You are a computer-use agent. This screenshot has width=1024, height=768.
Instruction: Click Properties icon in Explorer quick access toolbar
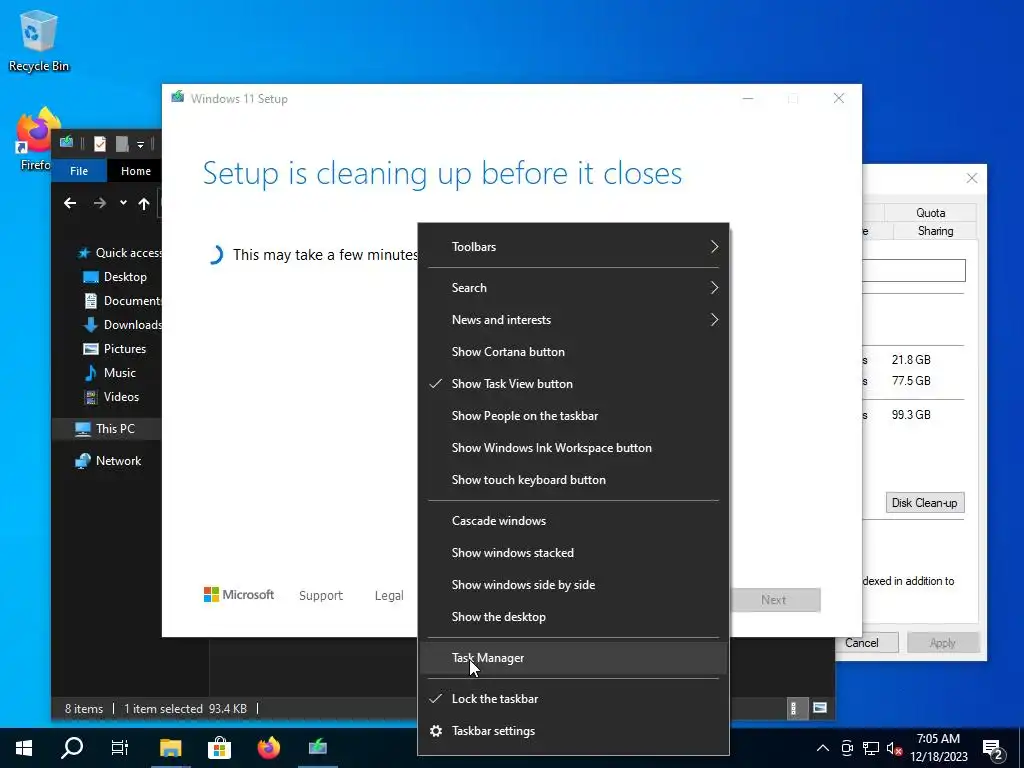coord(99,144)
